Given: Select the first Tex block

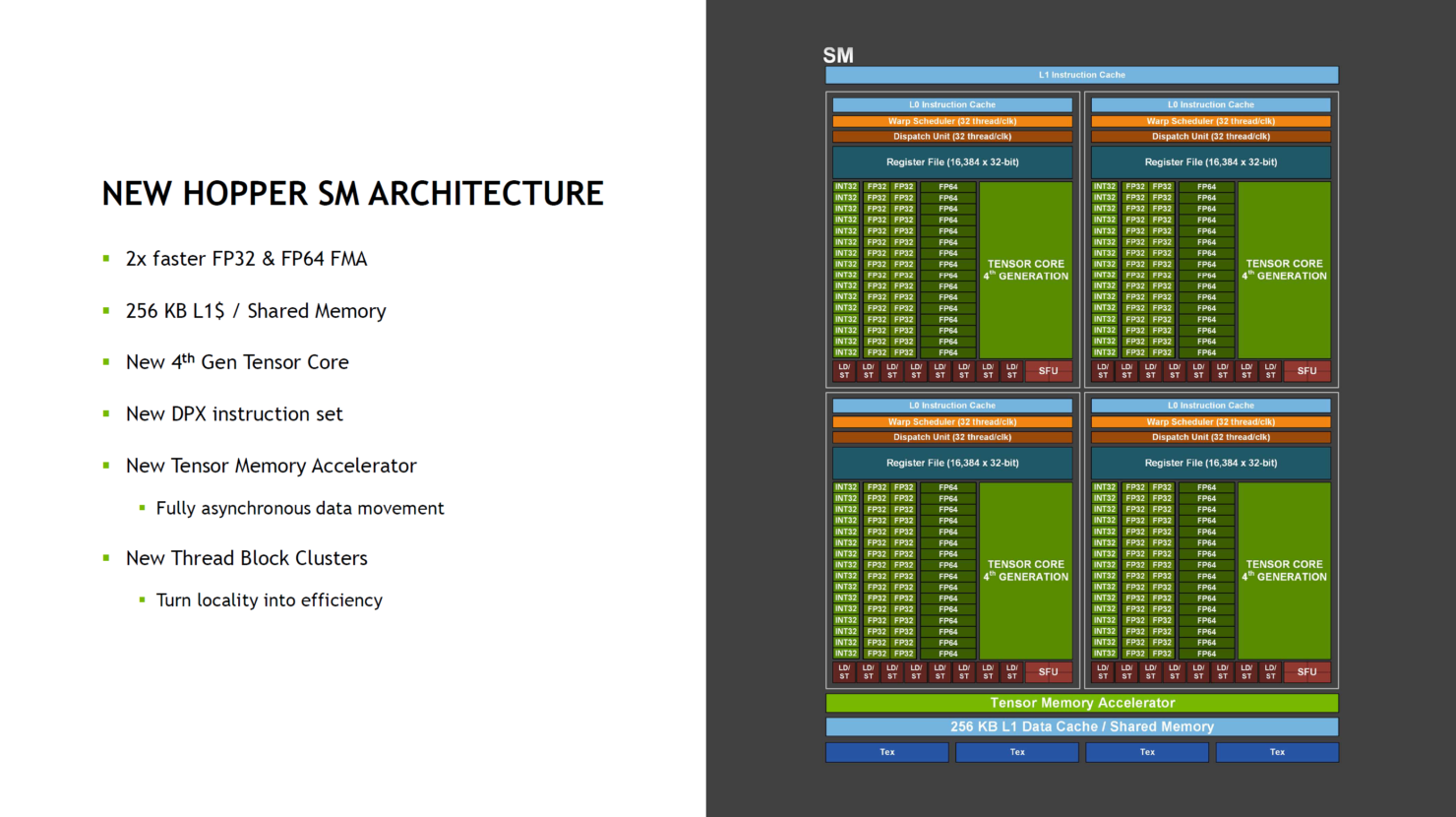Looking at the screenshot, I should point(885,751).
